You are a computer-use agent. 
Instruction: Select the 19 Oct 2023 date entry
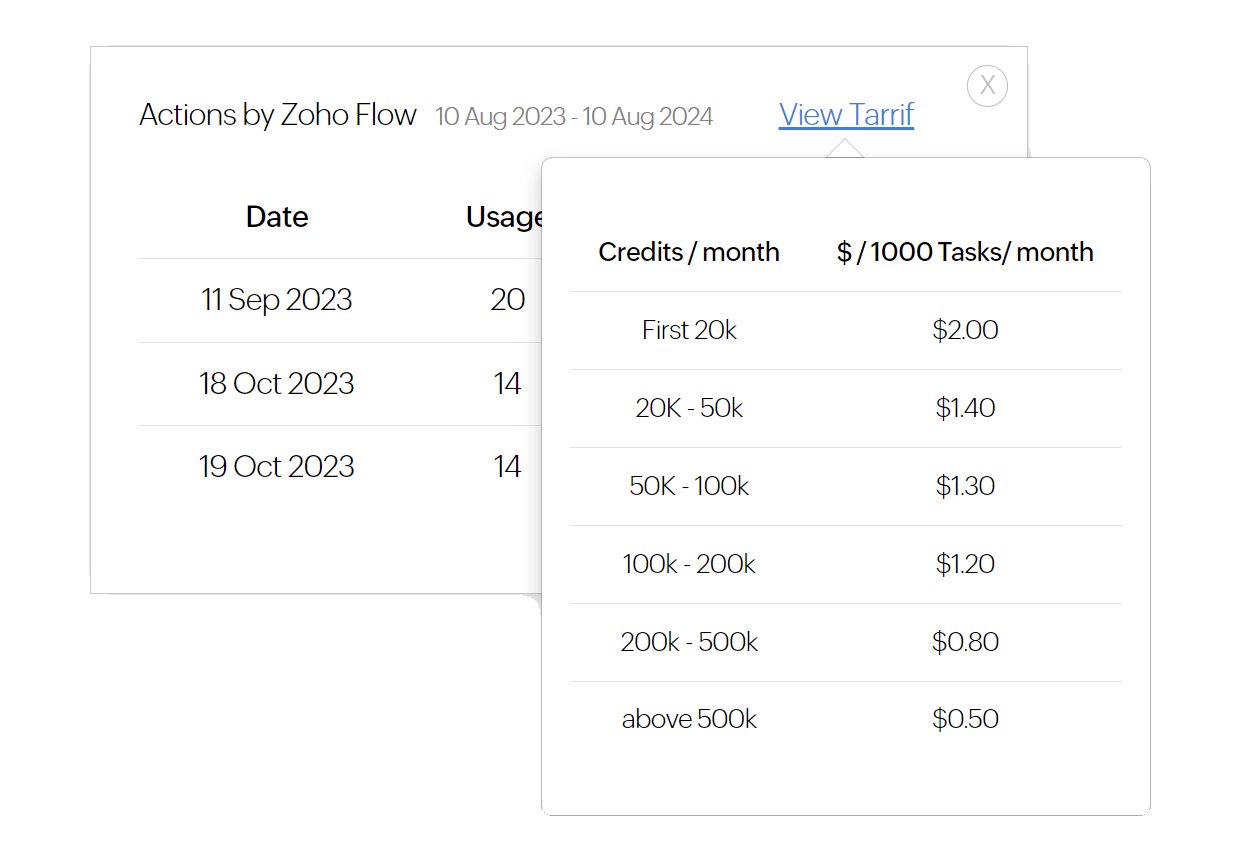[277, 467]
